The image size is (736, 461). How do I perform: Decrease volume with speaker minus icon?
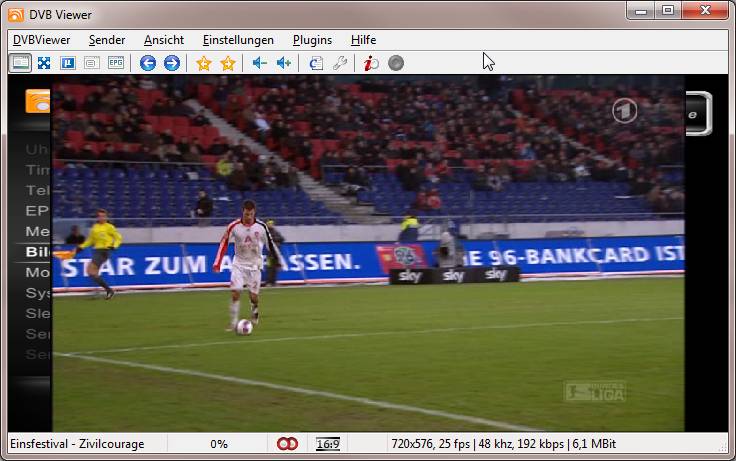point(260,63)
